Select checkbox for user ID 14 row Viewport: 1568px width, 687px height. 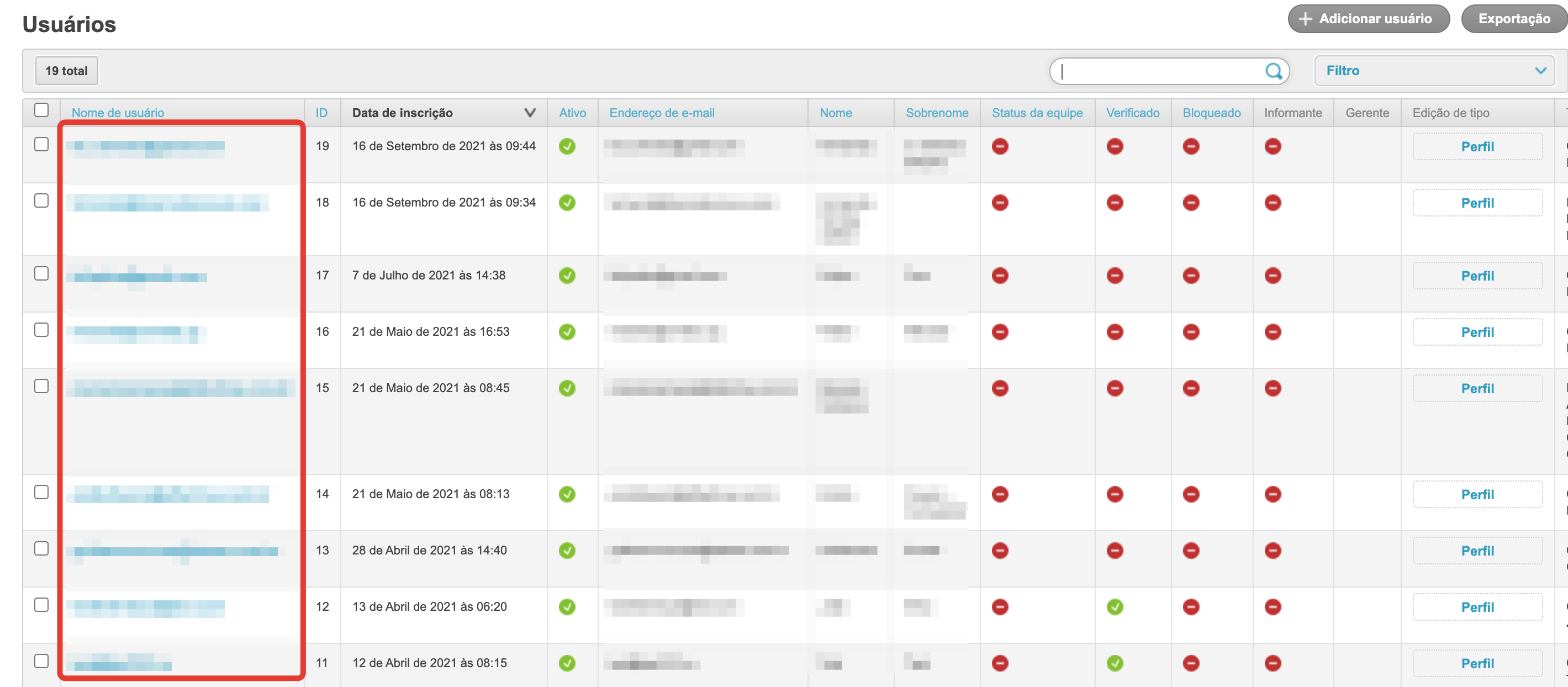click(x=41, y=492)
